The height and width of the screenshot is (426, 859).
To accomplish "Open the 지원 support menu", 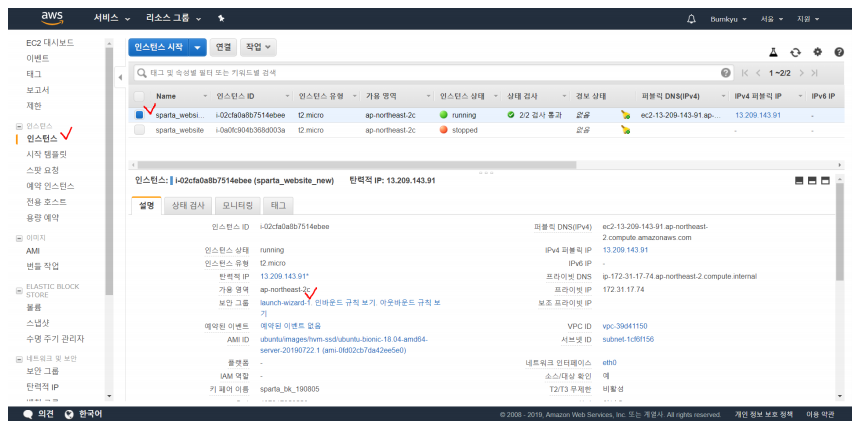I will [808, 19].
